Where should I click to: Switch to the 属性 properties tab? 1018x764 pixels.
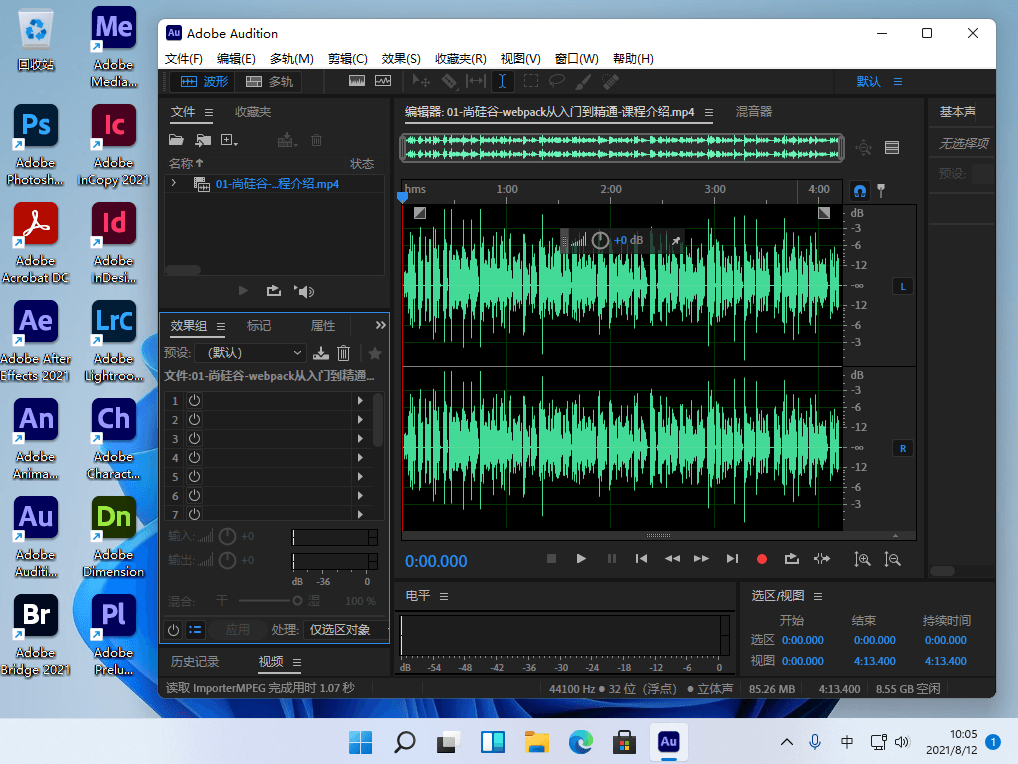tap(323, 326)
